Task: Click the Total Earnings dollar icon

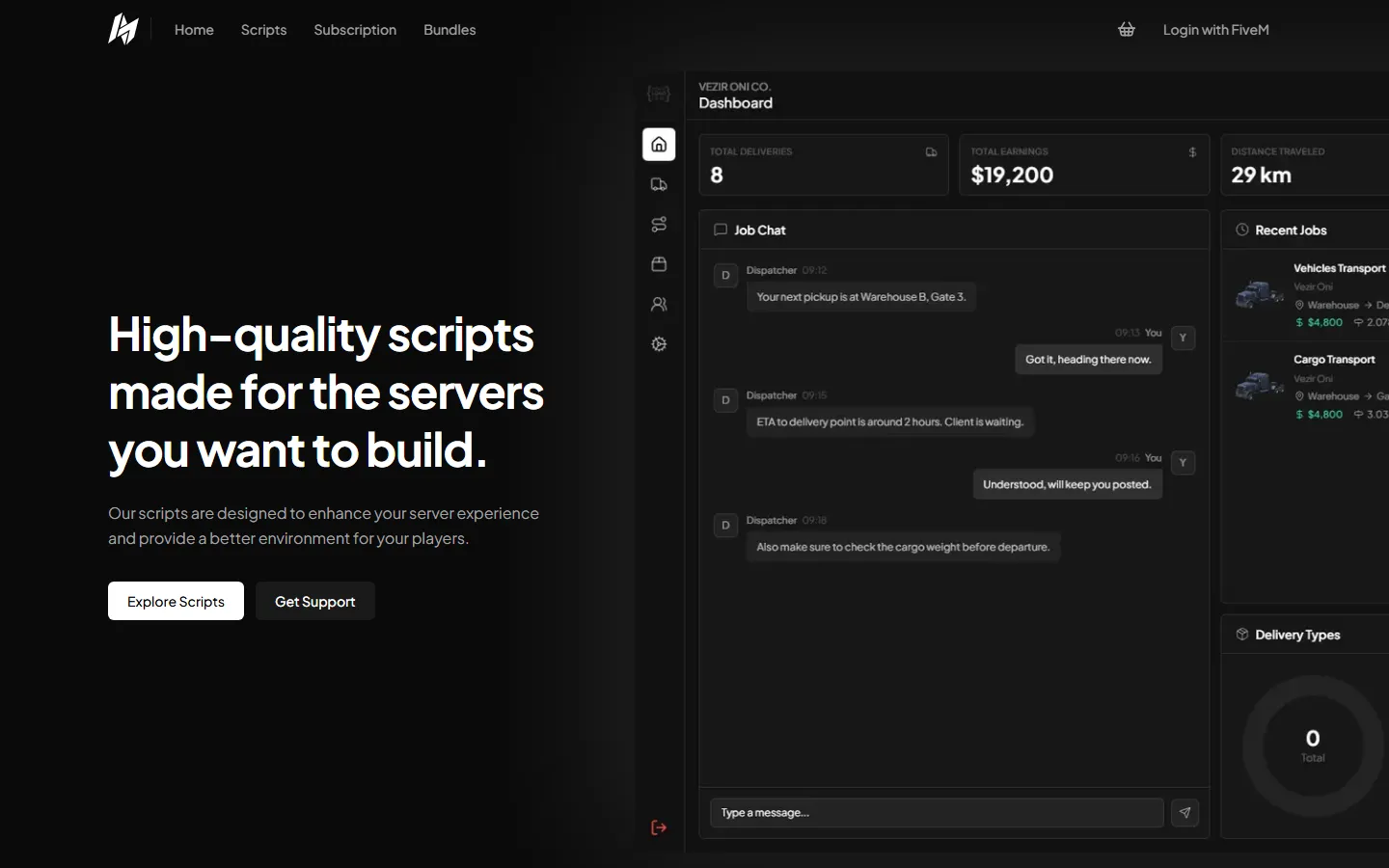Action: tap(1192, 152)
